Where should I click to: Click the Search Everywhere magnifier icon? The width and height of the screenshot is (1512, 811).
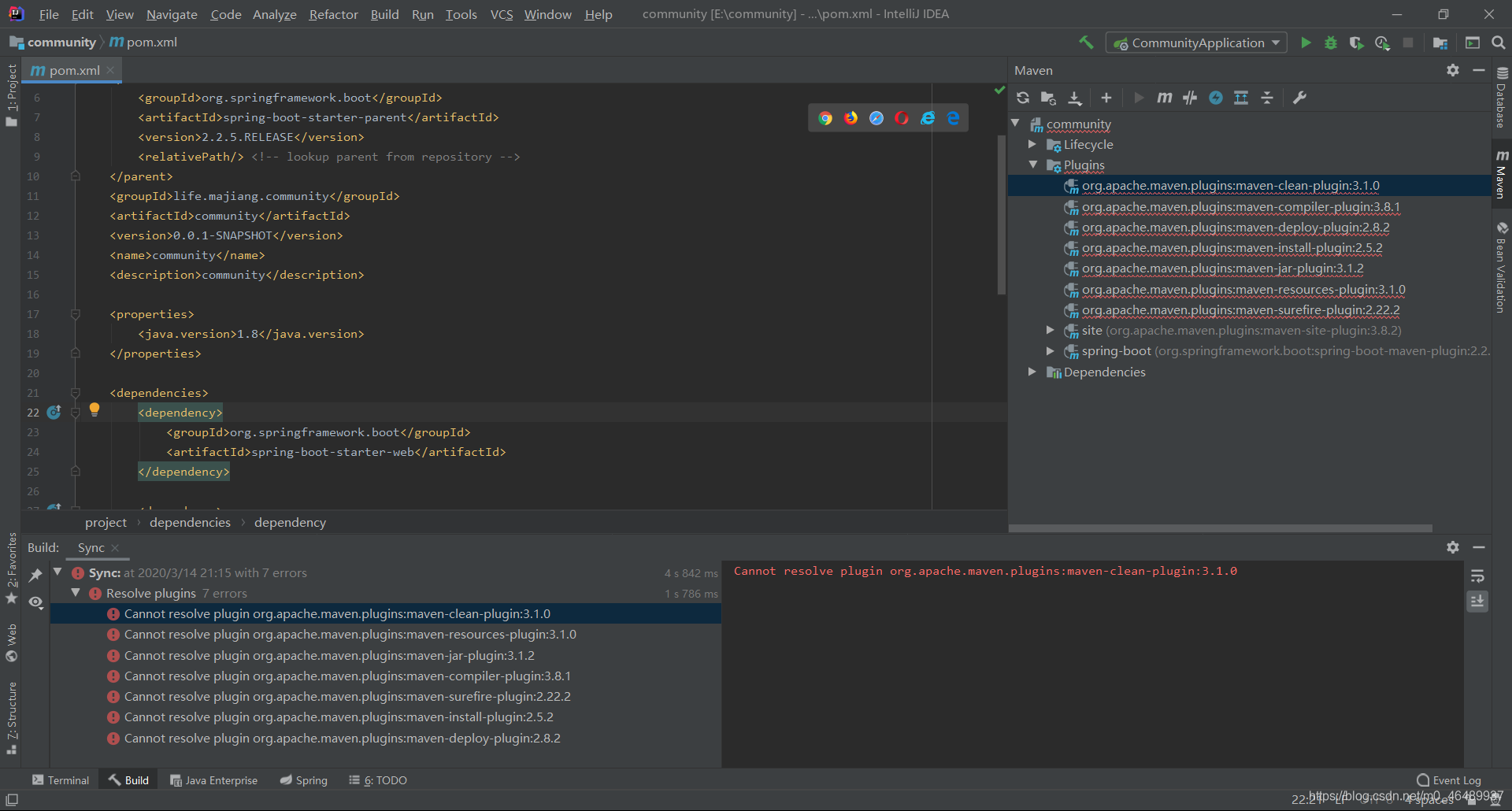(x=1499, y=43)
